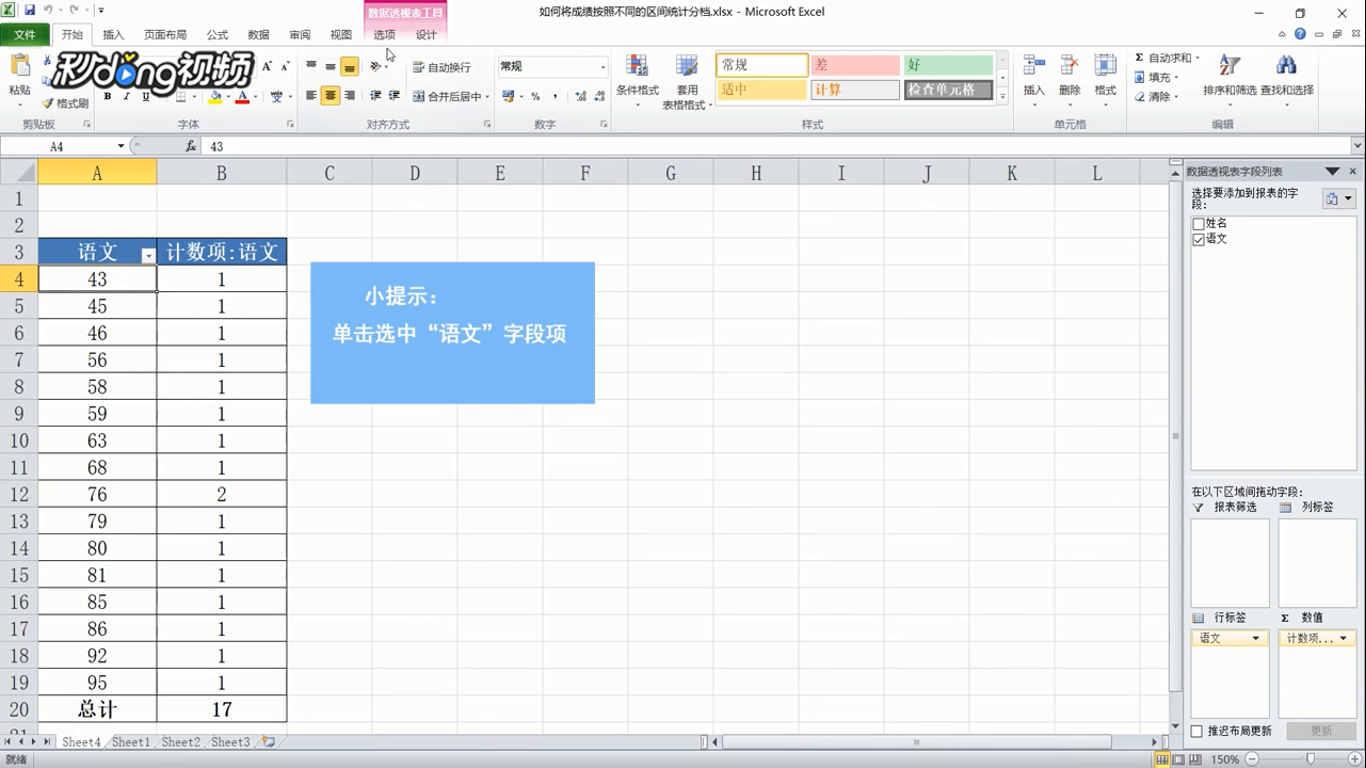The width and height of the screenshot is (1366, 768).
Task: Click the Undo arrow icon
Action: (x=47, y=10)
